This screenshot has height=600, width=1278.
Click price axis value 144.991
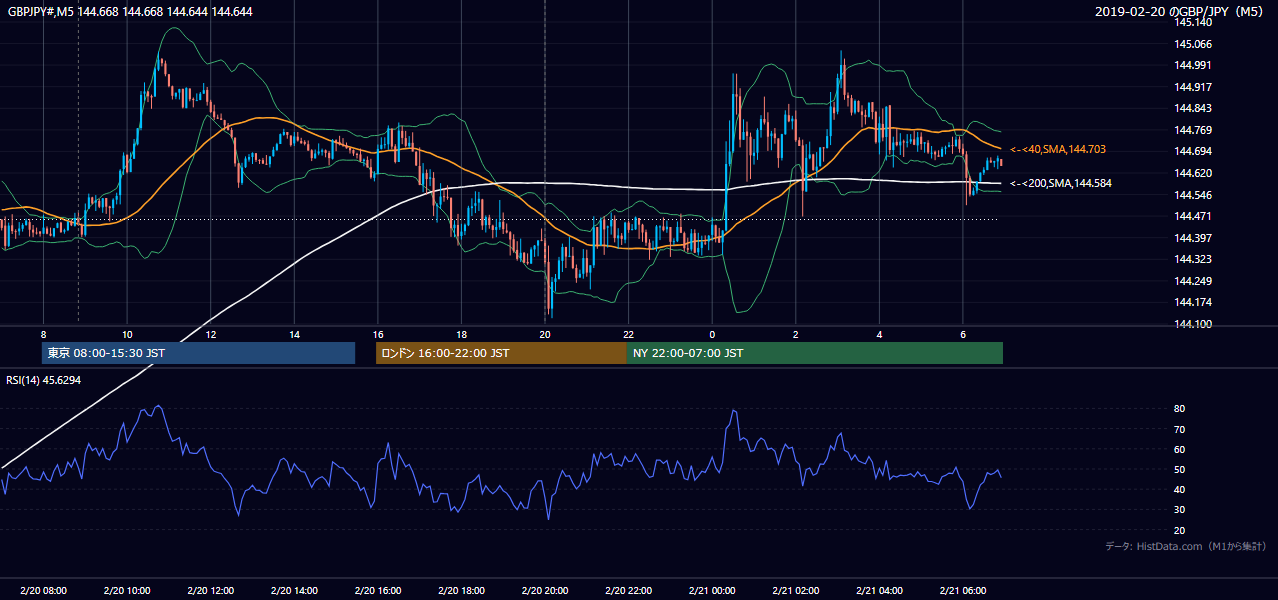(1193, 65)
